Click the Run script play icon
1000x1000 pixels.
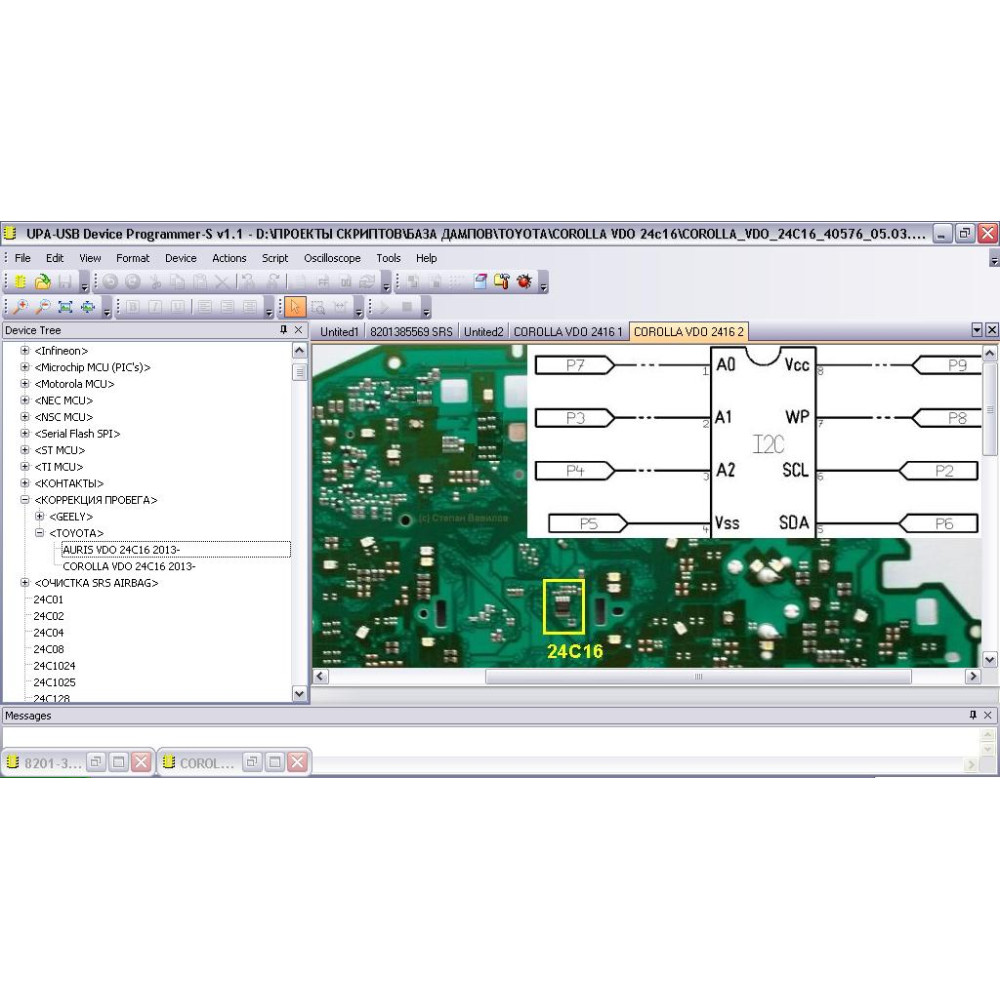[385, 307]
